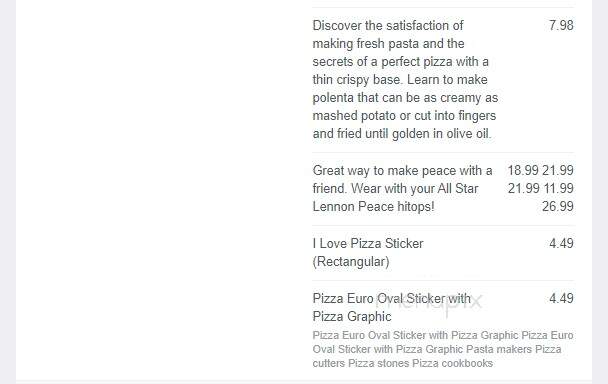The width and height of the screenshot is (608, 384).
Task: Select the 18.99 price
Action: click(523, 170)
